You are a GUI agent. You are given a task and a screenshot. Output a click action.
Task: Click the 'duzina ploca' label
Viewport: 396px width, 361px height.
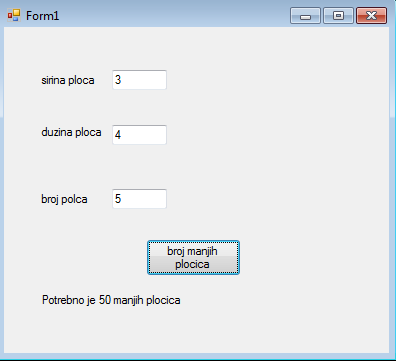(x=71, y=132)
